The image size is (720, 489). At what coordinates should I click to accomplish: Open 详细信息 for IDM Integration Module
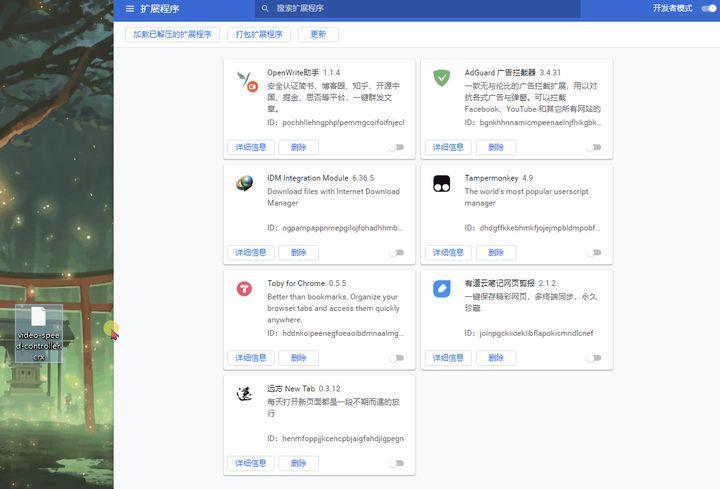[251, 253]
